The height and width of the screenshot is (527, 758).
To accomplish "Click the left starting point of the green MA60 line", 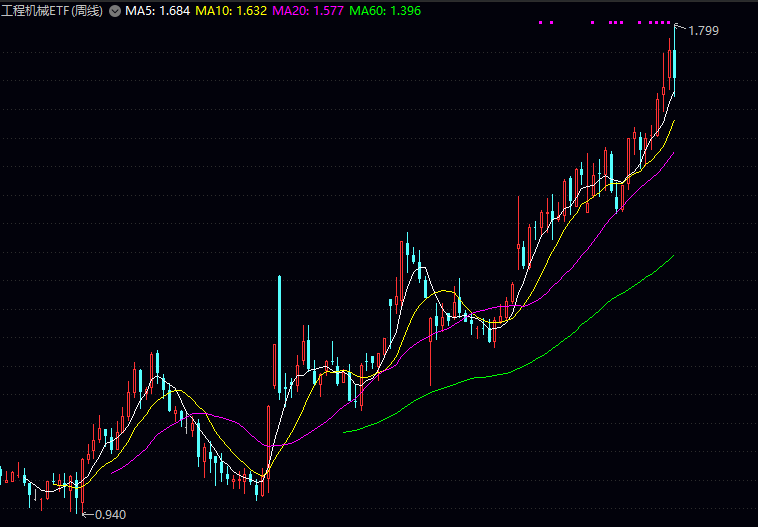I will 344,432.
